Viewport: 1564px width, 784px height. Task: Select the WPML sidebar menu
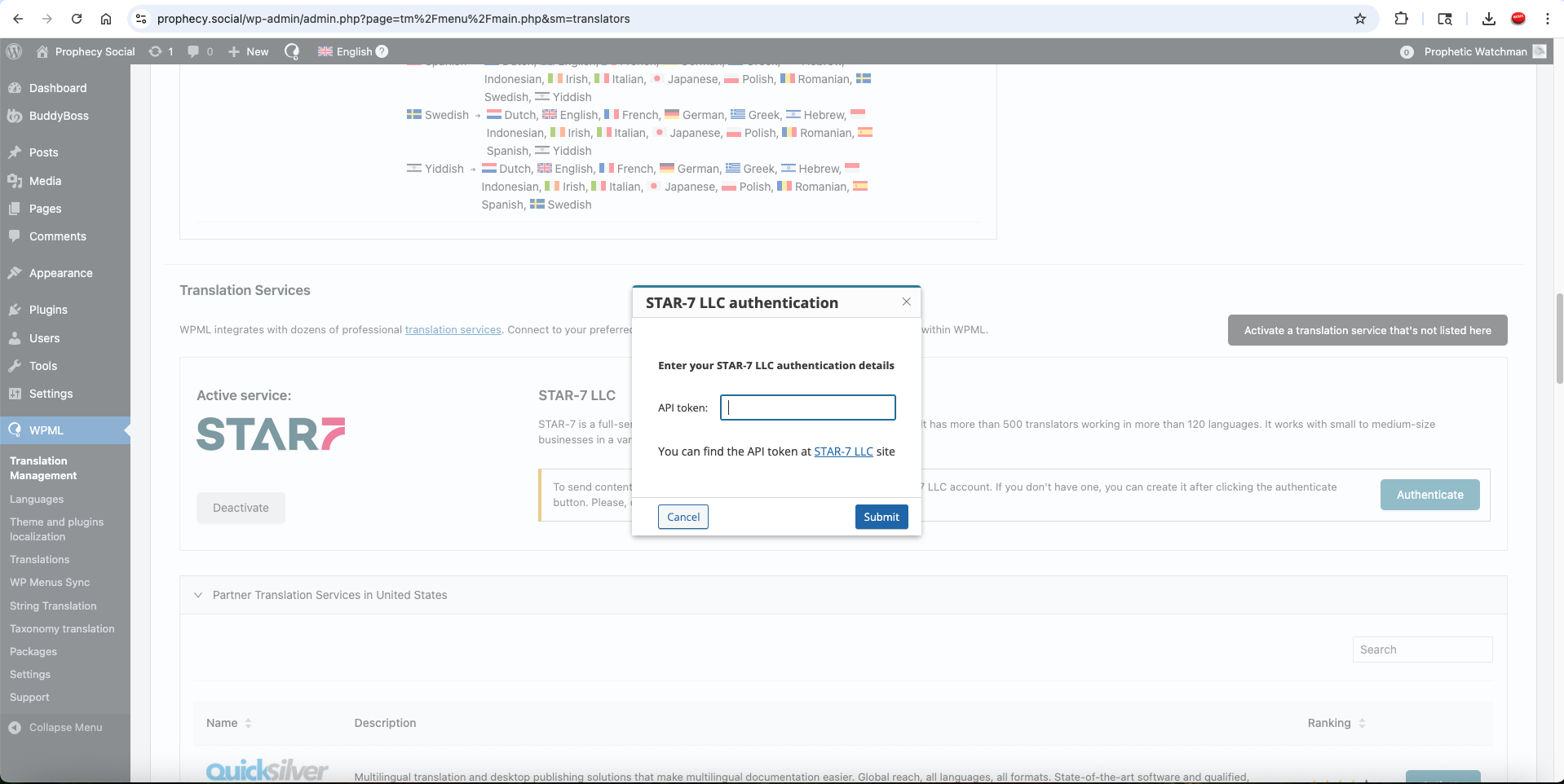pos(65,430)
